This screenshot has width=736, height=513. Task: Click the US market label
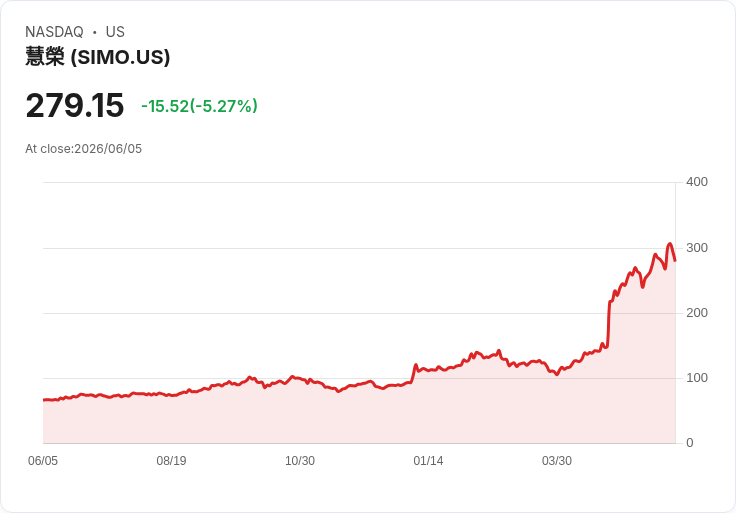(x=115, y=32)
